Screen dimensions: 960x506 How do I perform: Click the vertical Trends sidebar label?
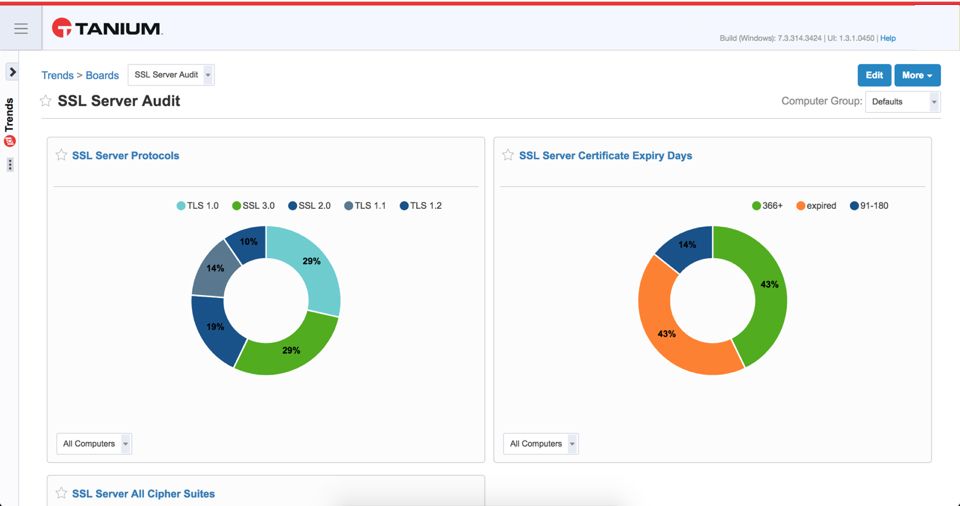click(9, 115)
